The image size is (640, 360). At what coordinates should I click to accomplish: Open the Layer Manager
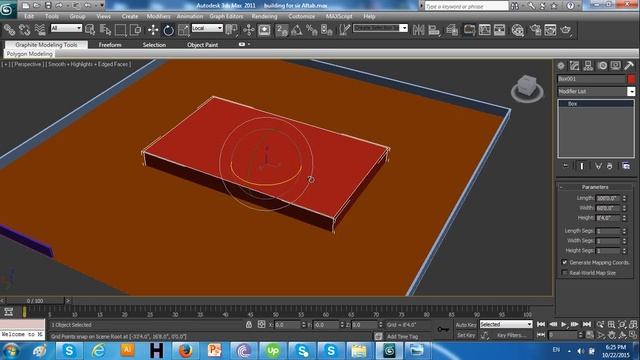point(452,30)
